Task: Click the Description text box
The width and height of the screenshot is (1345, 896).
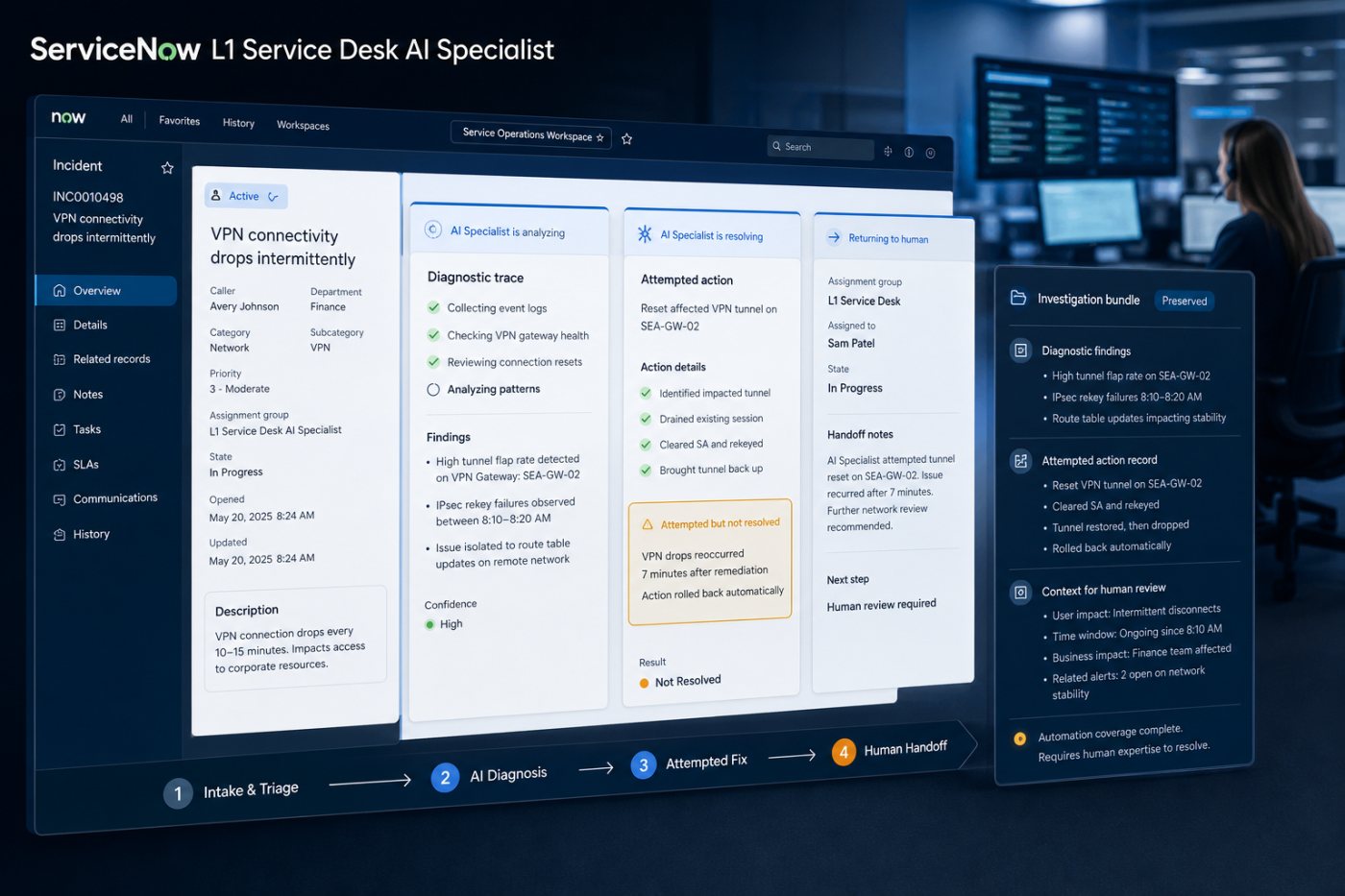Action: 296,639
